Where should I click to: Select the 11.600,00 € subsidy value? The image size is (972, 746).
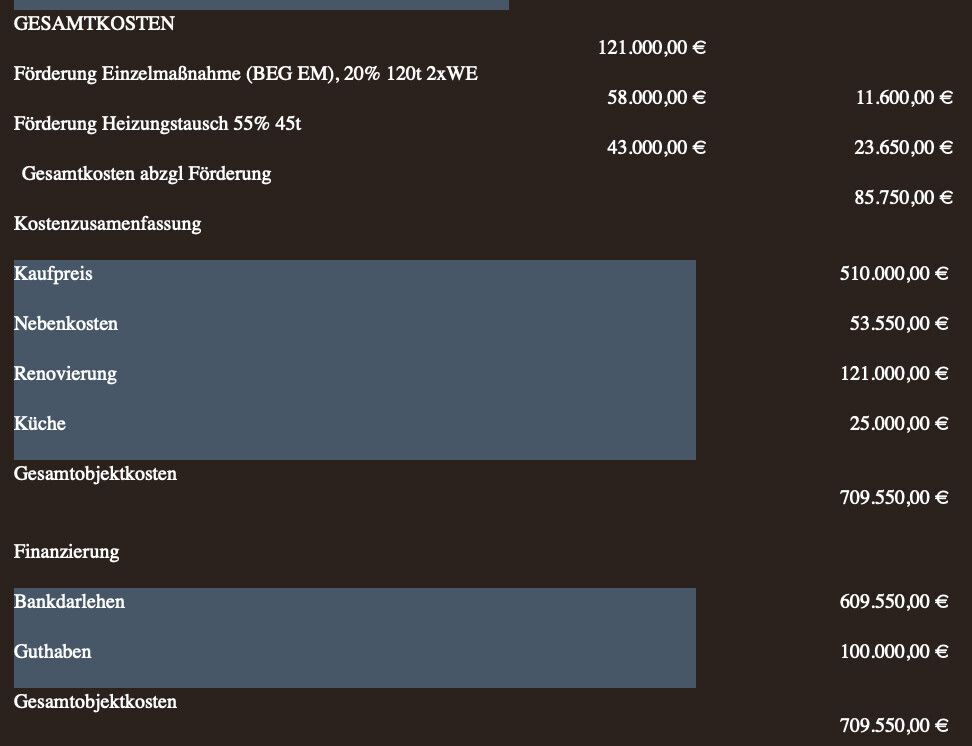pos(903,97)
